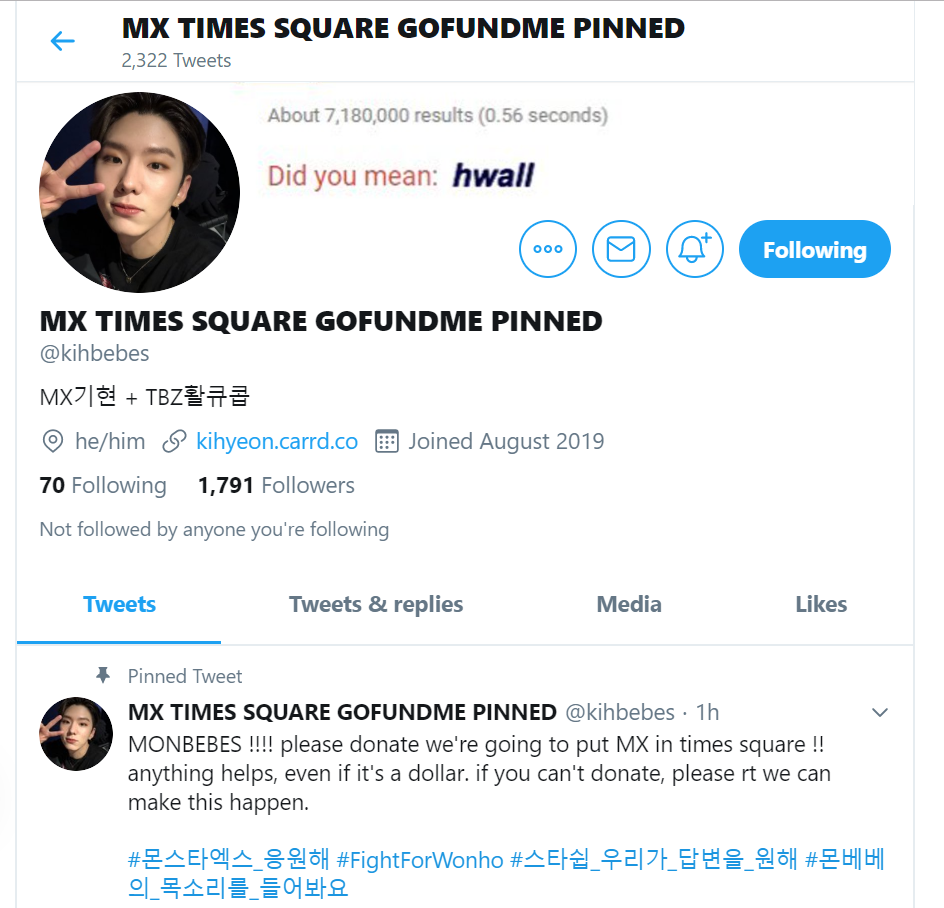Click the small avatar in pinned tweet
944x908 pixels.
pyautogui.click(x=76, y=734)
